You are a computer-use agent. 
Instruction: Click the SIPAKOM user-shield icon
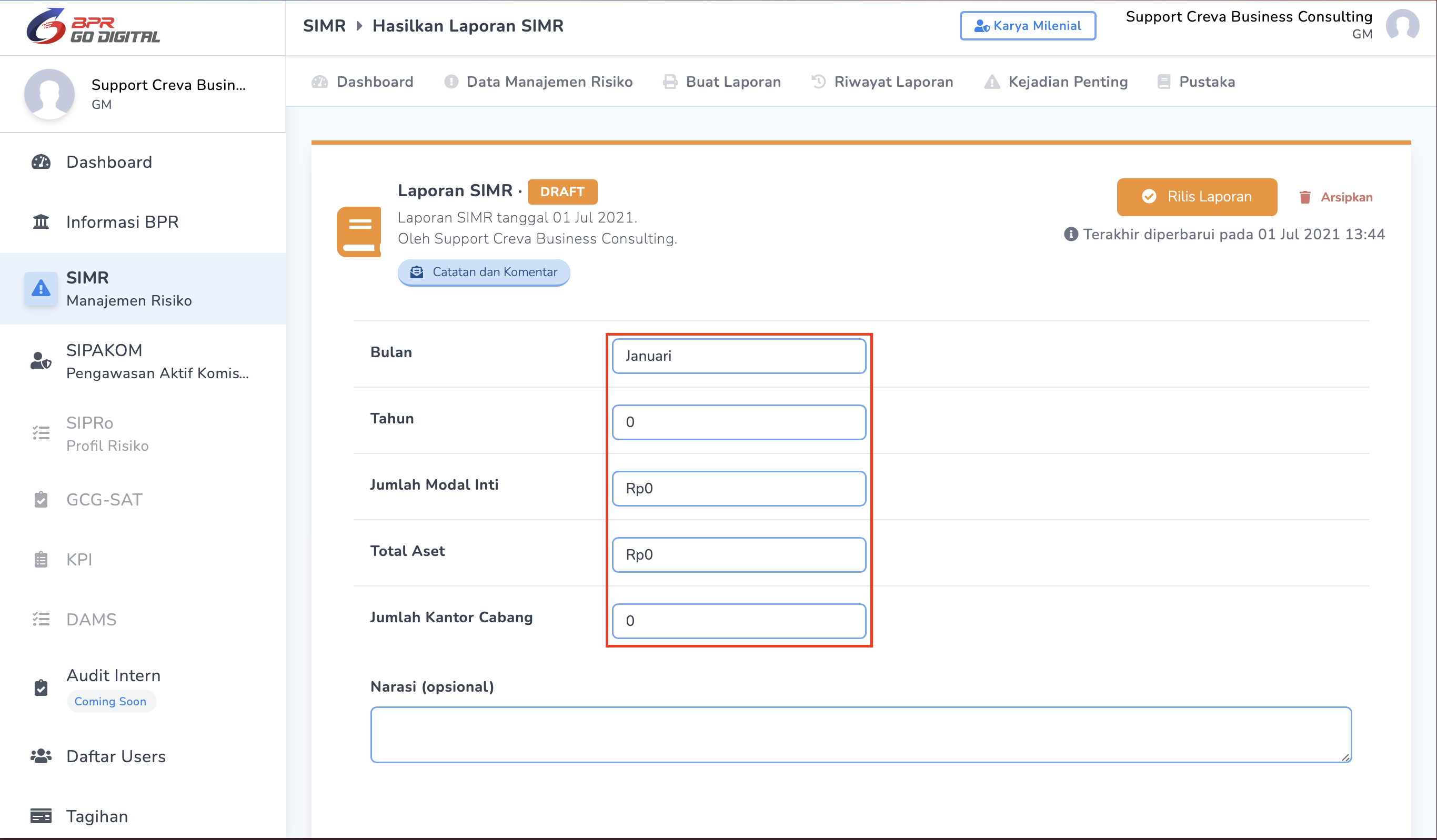point(41,361)
